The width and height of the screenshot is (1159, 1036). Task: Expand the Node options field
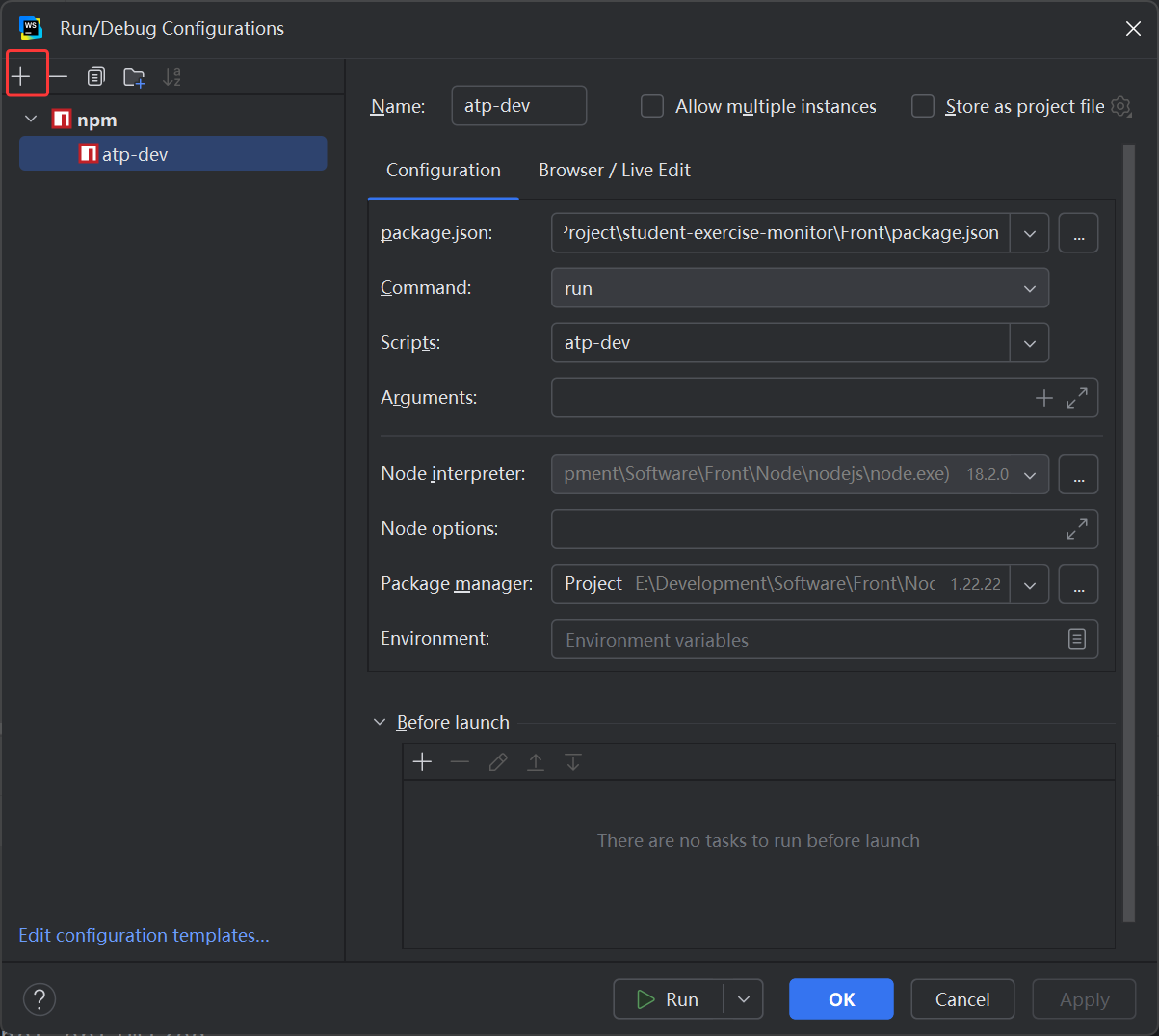click(1077, 529)
